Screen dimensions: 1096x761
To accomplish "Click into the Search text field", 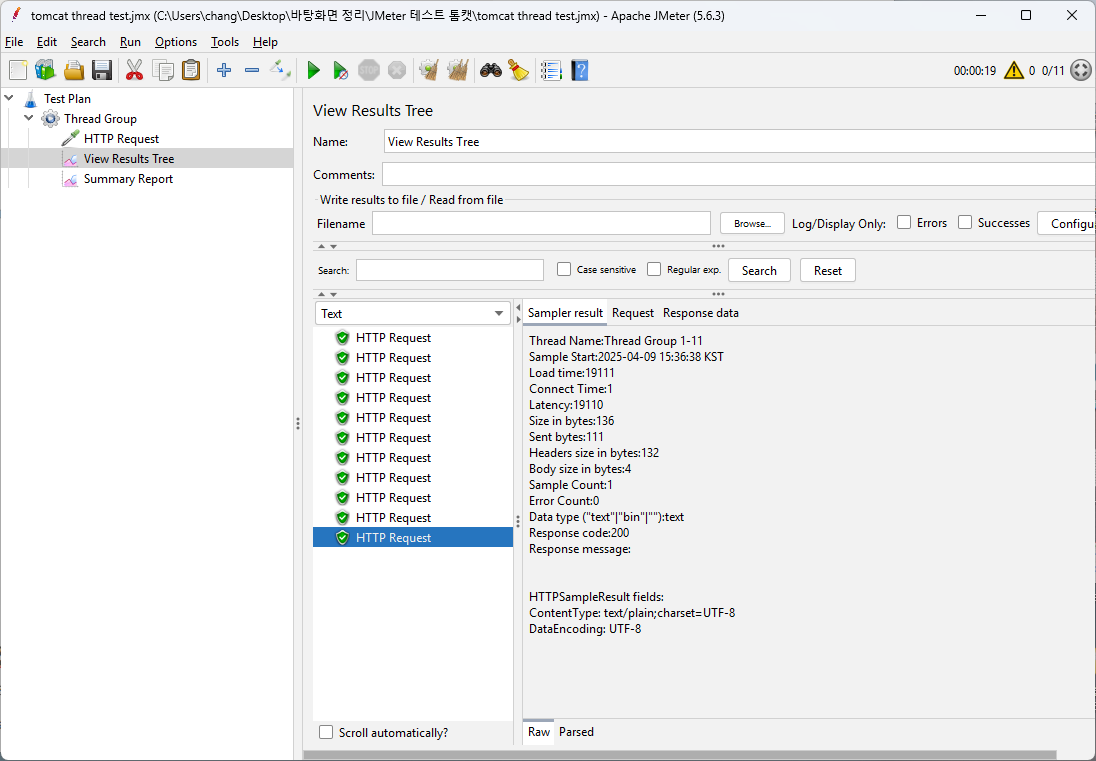I will [449, 270].
